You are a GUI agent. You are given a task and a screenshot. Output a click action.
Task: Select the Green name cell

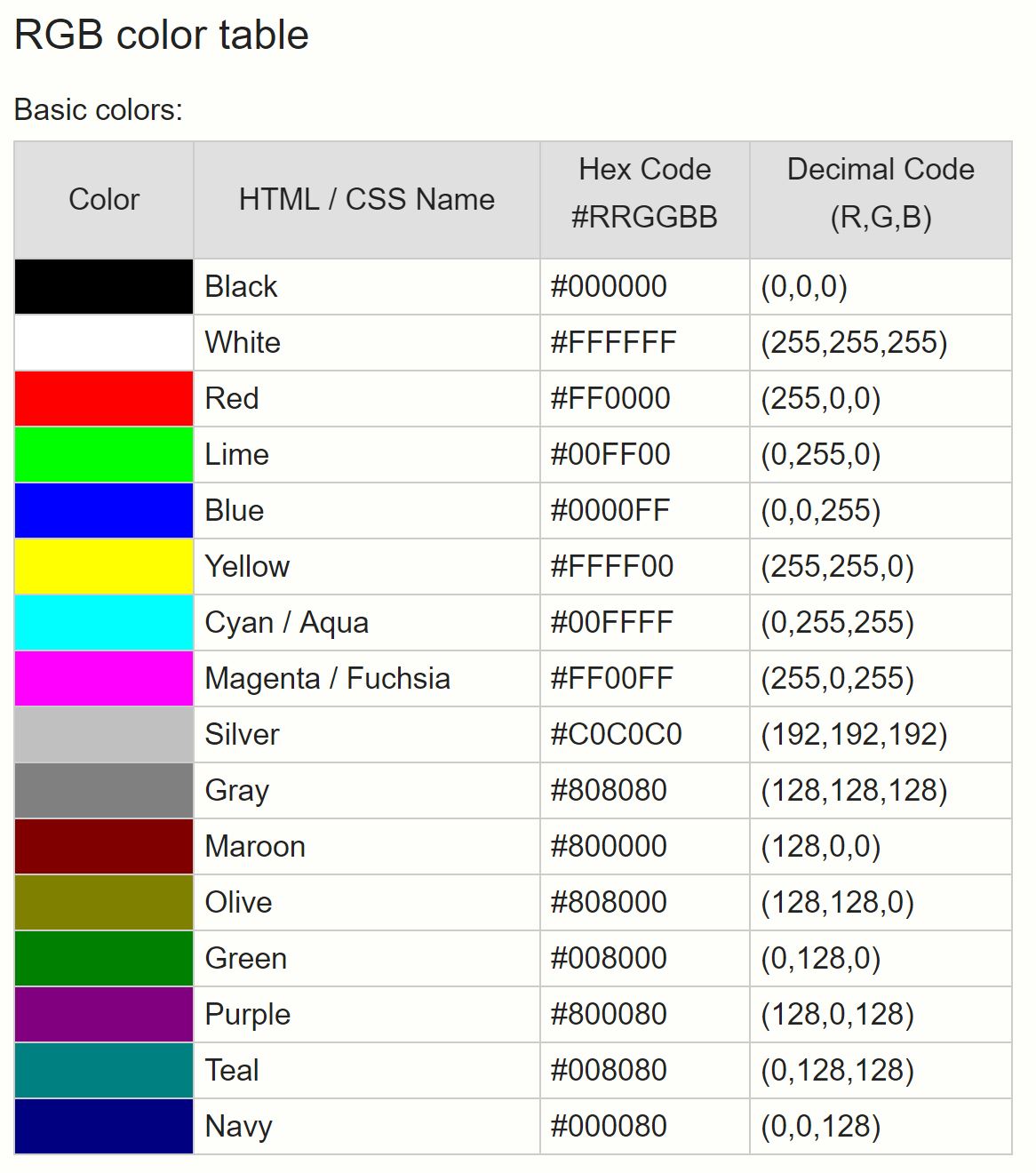(x=367, y=959)
